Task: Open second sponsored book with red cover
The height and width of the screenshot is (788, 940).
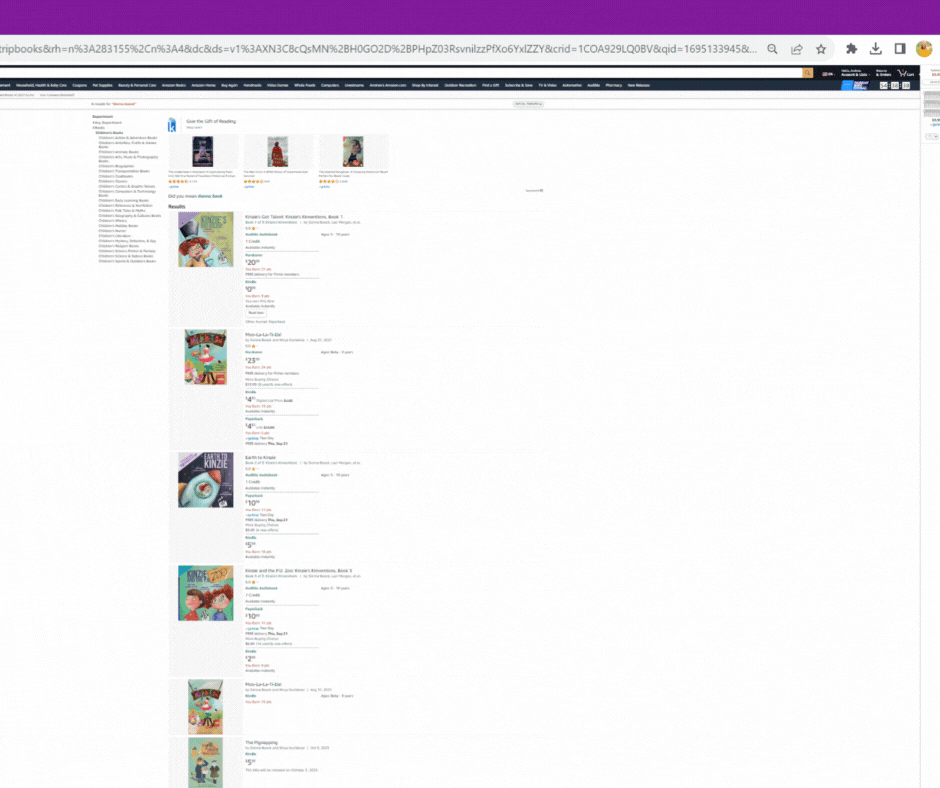Action: click(278, 152)
